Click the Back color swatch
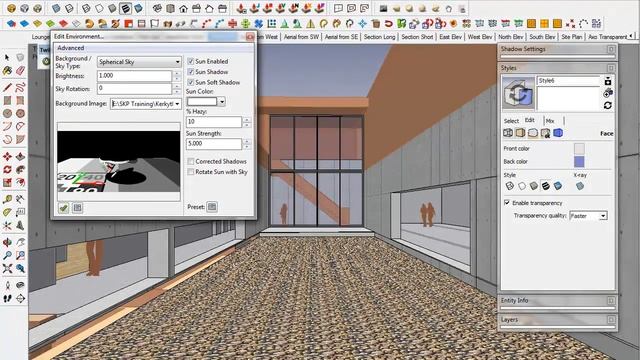Viewport: 640px width, 360px height. (579, 162)
